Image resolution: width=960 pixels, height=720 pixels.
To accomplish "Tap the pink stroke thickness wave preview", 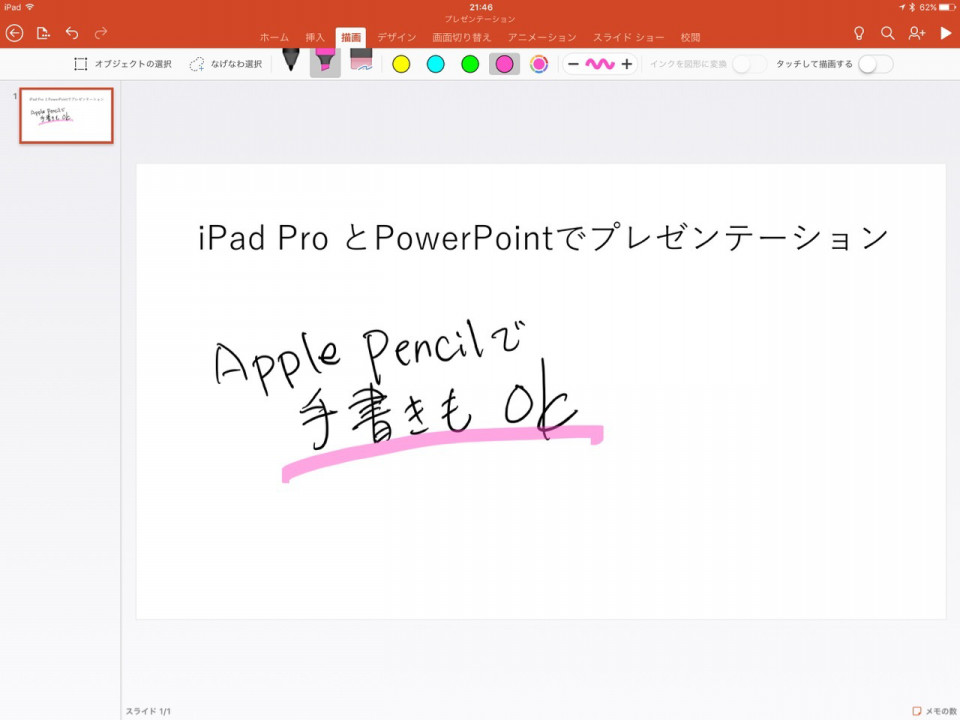I will tap(600, 64).
